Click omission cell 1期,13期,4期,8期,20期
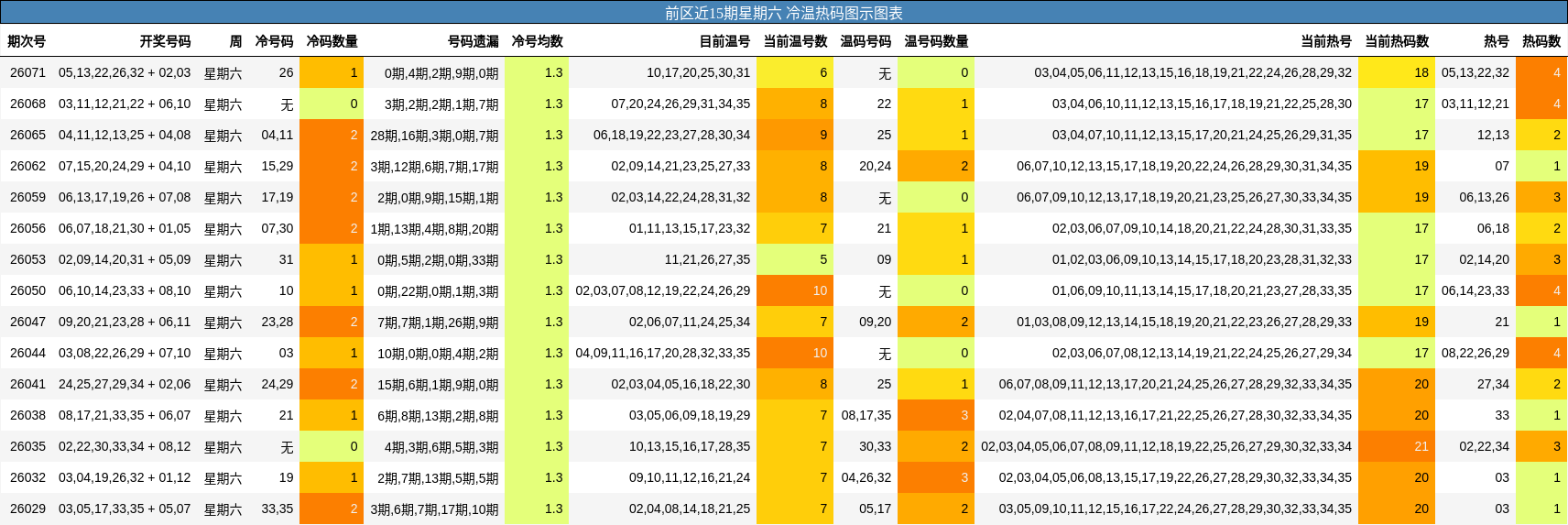 pos(434,228)
